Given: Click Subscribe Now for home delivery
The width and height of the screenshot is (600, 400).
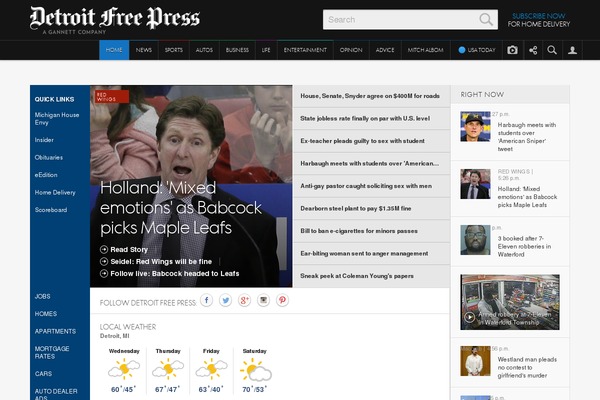Looking at the screenshot, I should point(539,20).
